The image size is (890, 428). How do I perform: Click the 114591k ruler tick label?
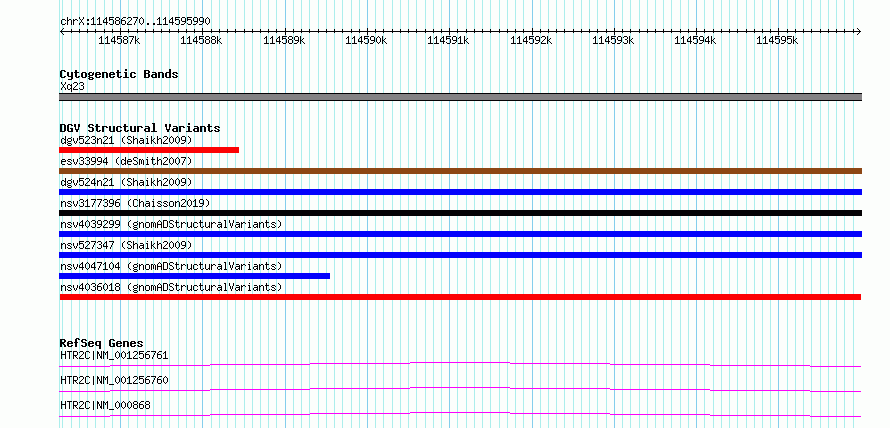[x=448, y=40]
